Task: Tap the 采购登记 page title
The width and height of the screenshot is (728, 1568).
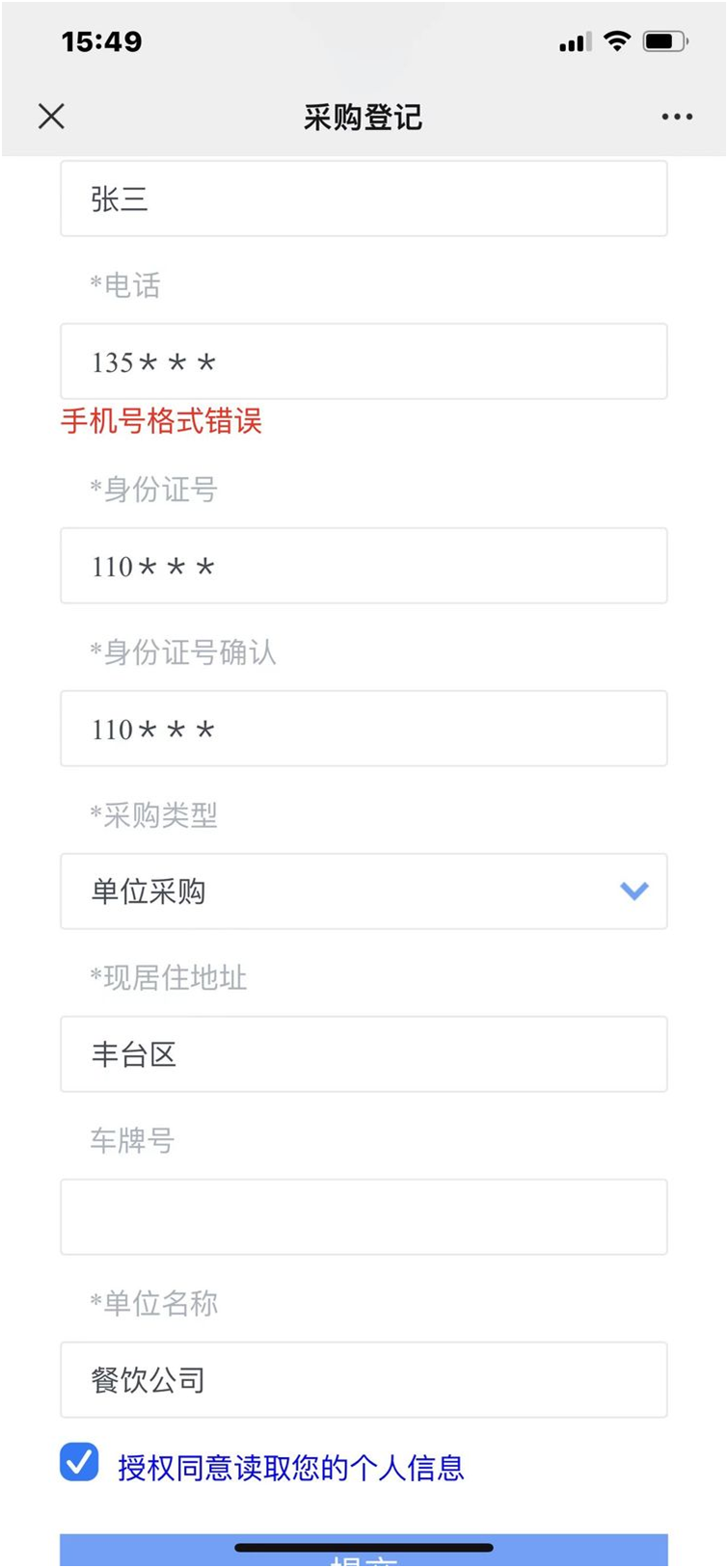Action: pos(364,118)
